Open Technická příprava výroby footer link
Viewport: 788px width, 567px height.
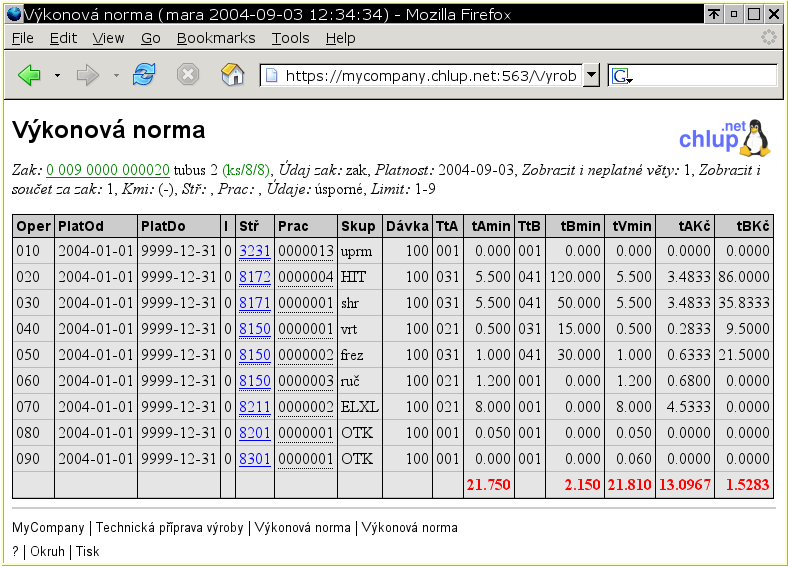point(169,528)
